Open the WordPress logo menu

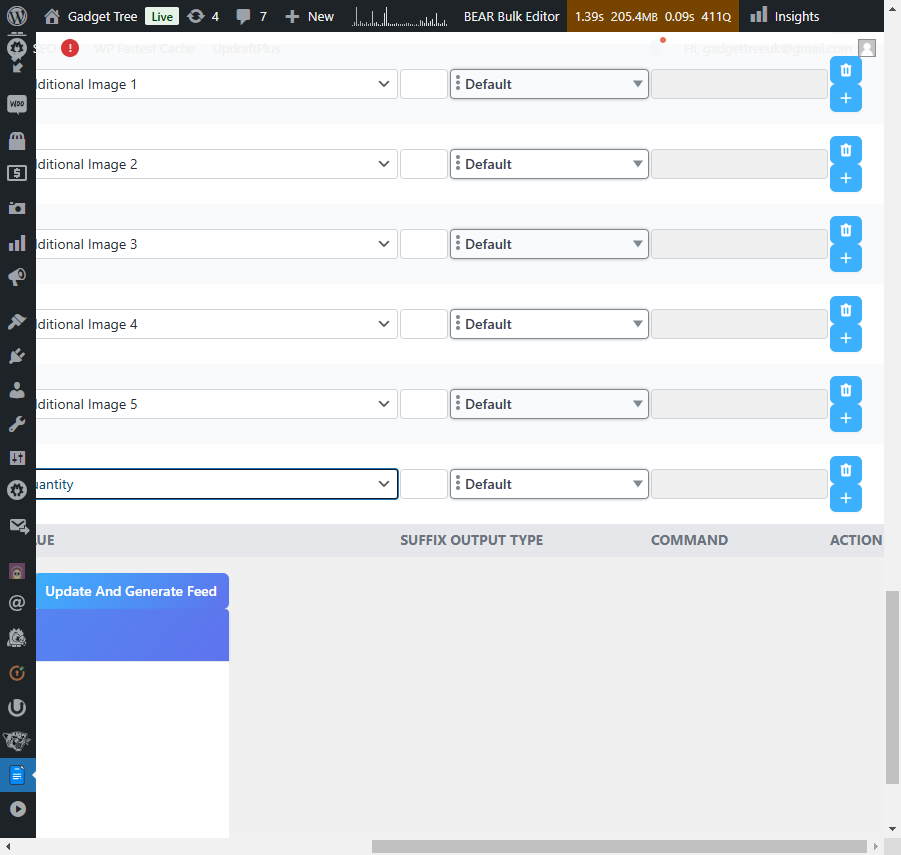coord(17,16)
